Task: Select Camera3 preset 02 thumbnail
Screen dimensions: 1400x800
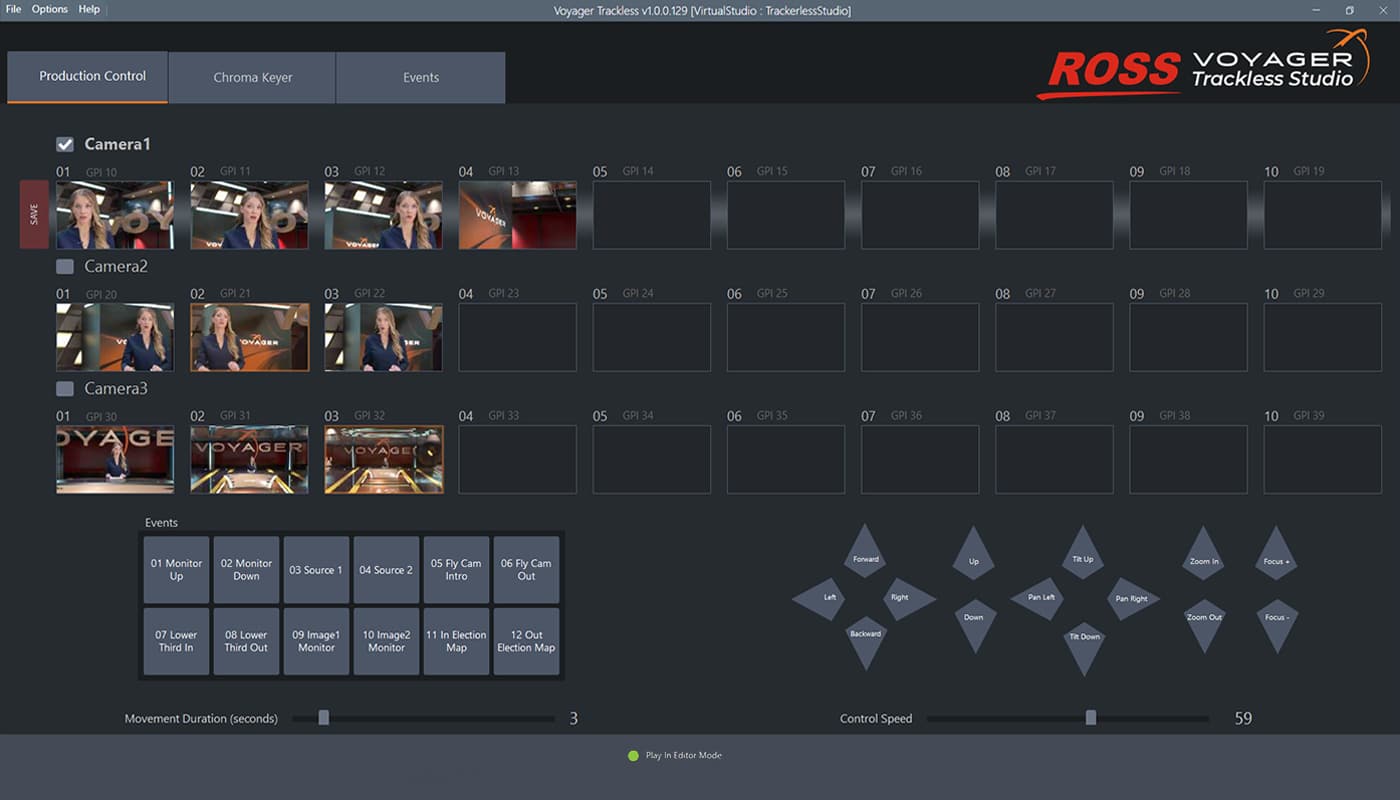Action: tap(249, 459)
